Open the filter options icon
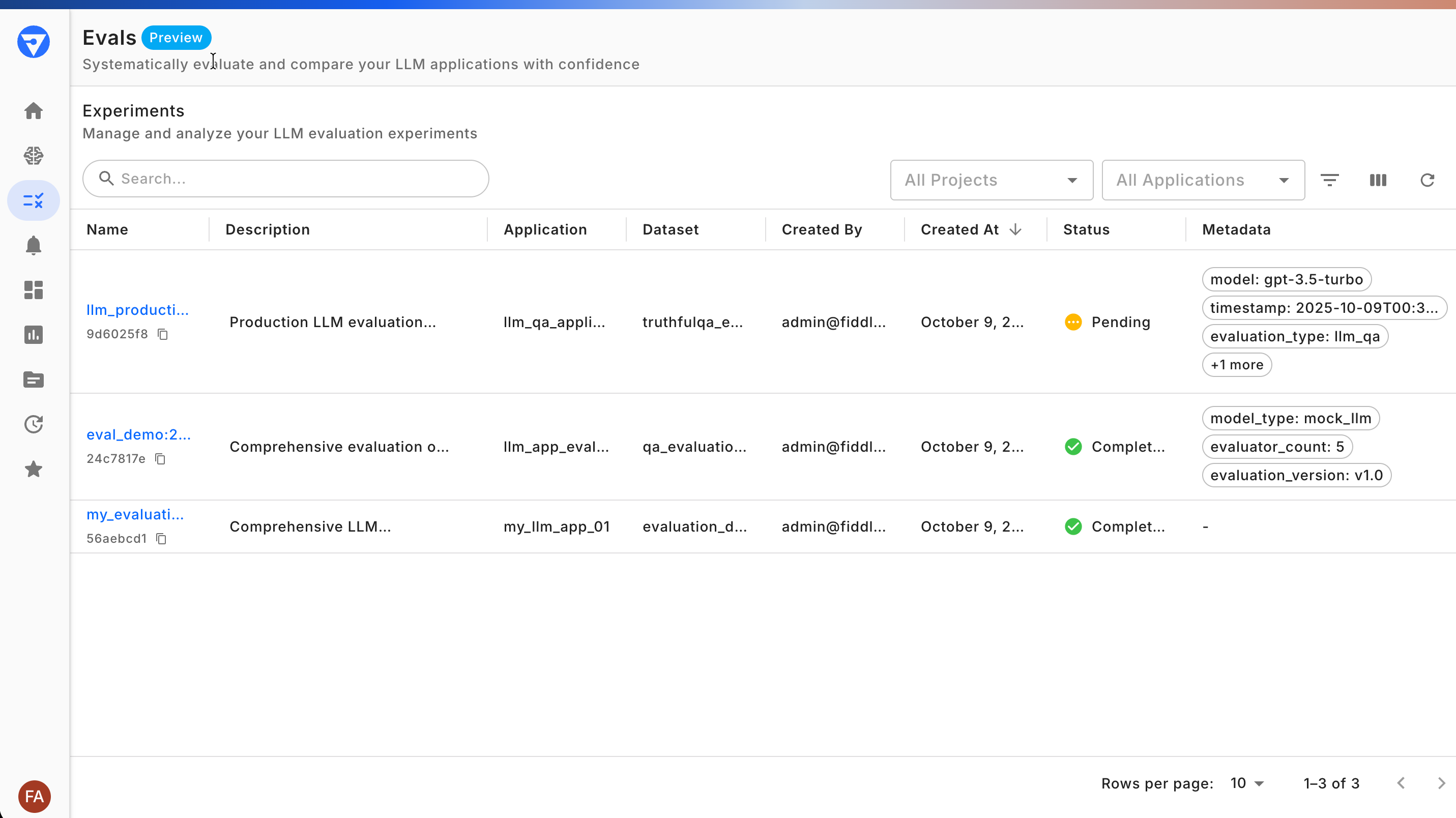Screen dimensions: 1456x818 (x=1330, y=180)
